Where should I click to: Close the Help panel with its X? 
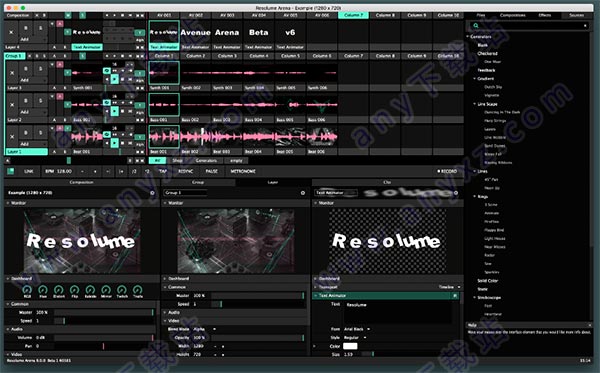(x=590, y=325)
